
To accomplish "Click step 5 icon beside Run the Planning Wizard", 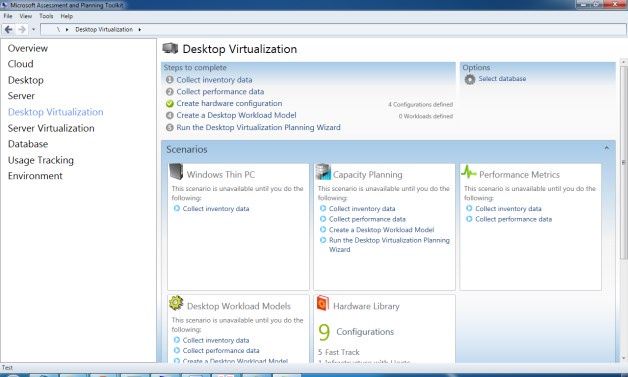I will pyautogui.click(x=170, y=127).
